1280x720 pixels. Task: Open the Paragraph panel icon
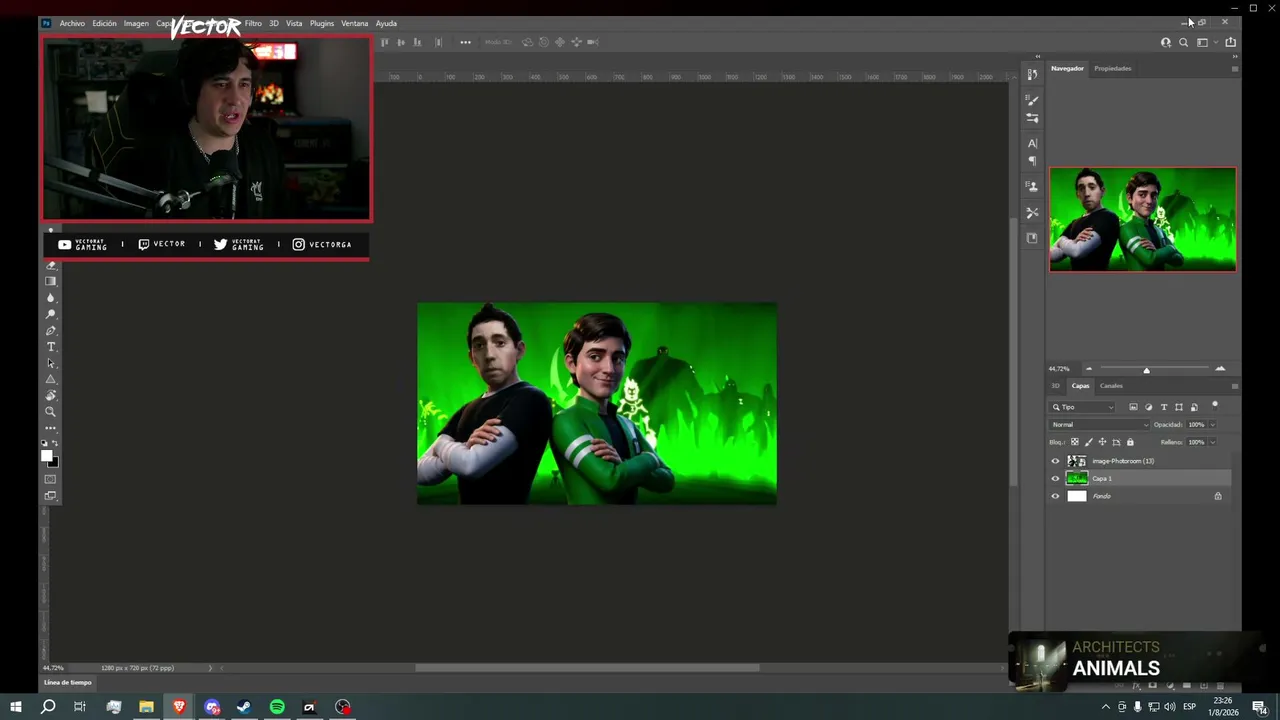tap(1032, 161)
